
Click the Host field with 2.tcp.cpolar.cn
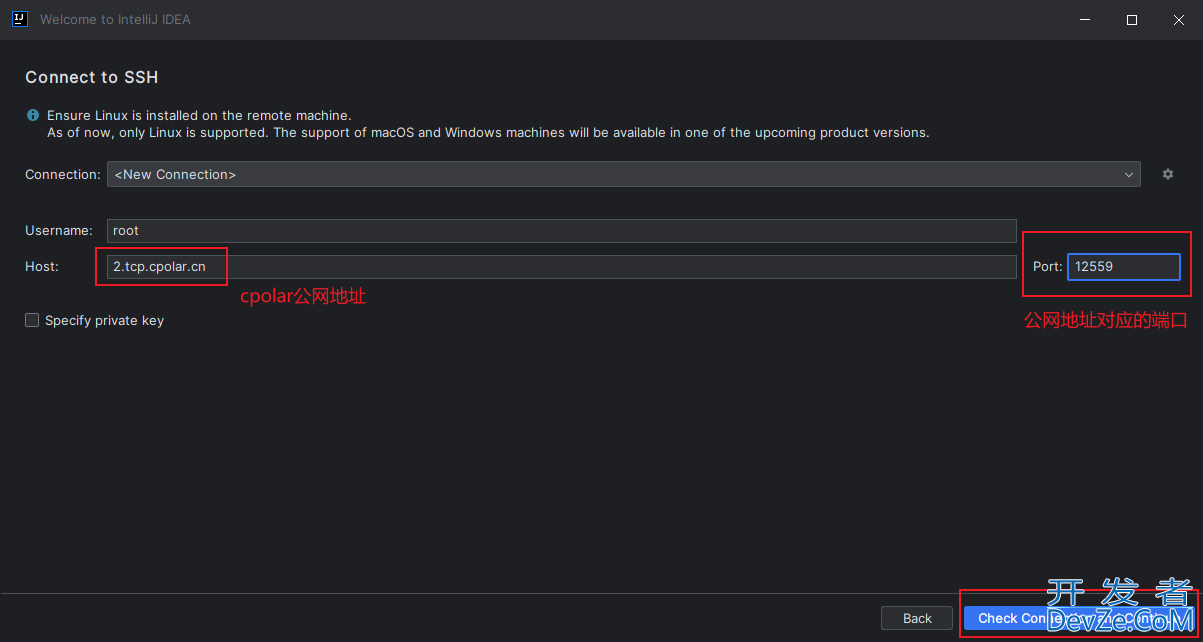(x=561, y=267)
